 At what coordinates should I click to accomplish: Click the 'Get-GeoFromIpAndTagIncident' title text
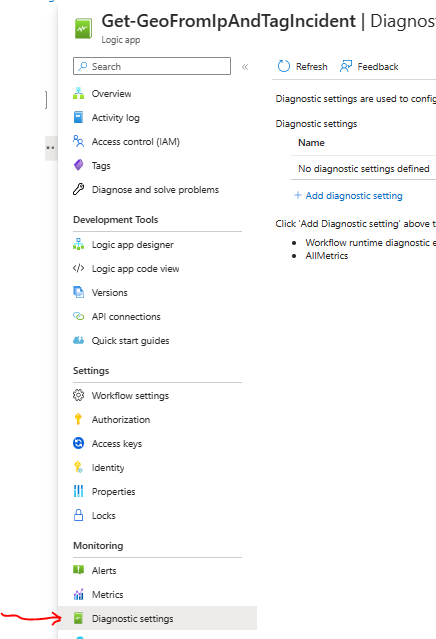[x=228, y=21]
